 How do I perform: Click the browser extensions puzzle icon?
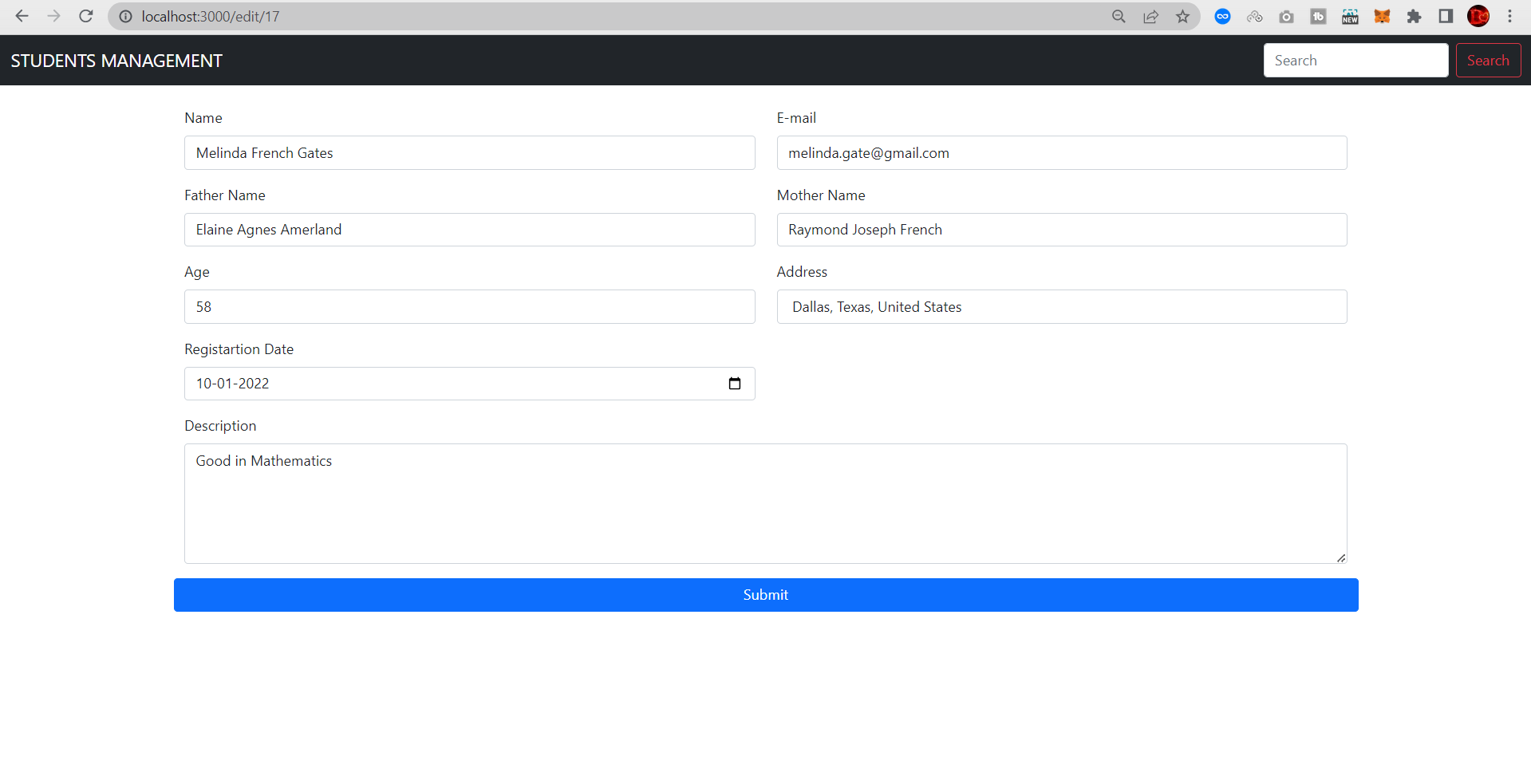(1414, 16)
